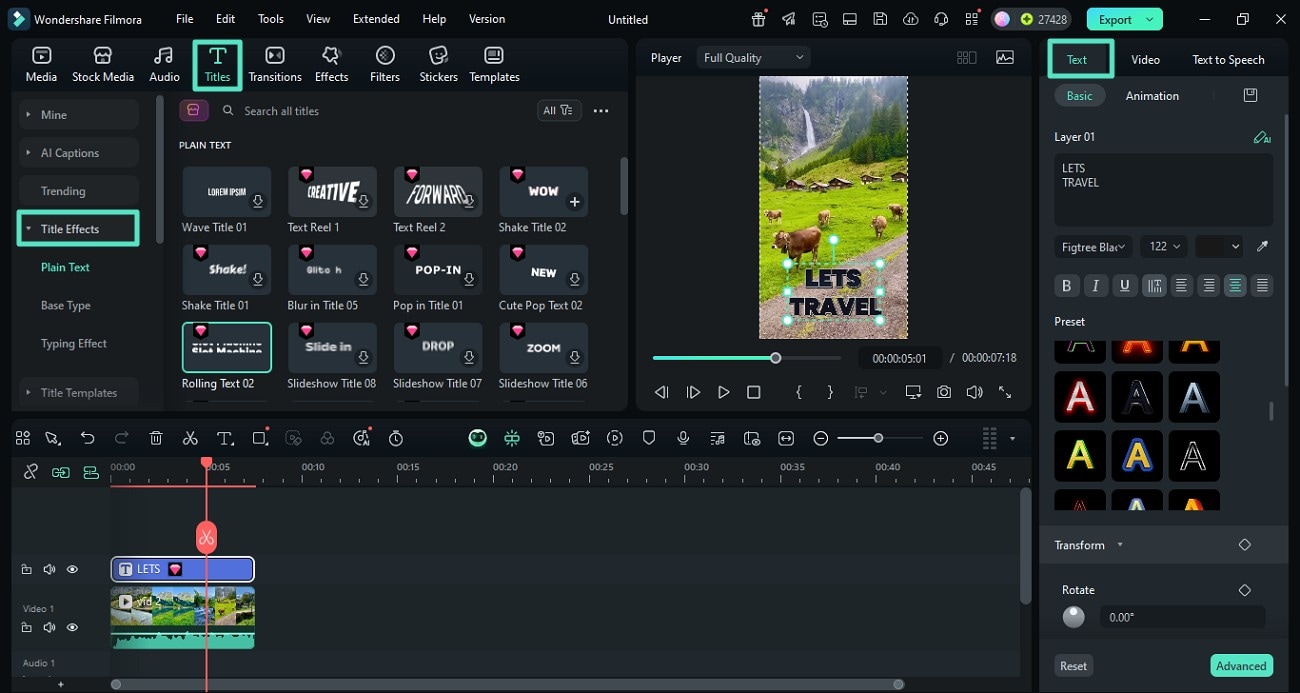Viewport: 1300px width, 693px height.
Task: Open the Extended menu
Action: pyautogui.click(x=376, y=19)
